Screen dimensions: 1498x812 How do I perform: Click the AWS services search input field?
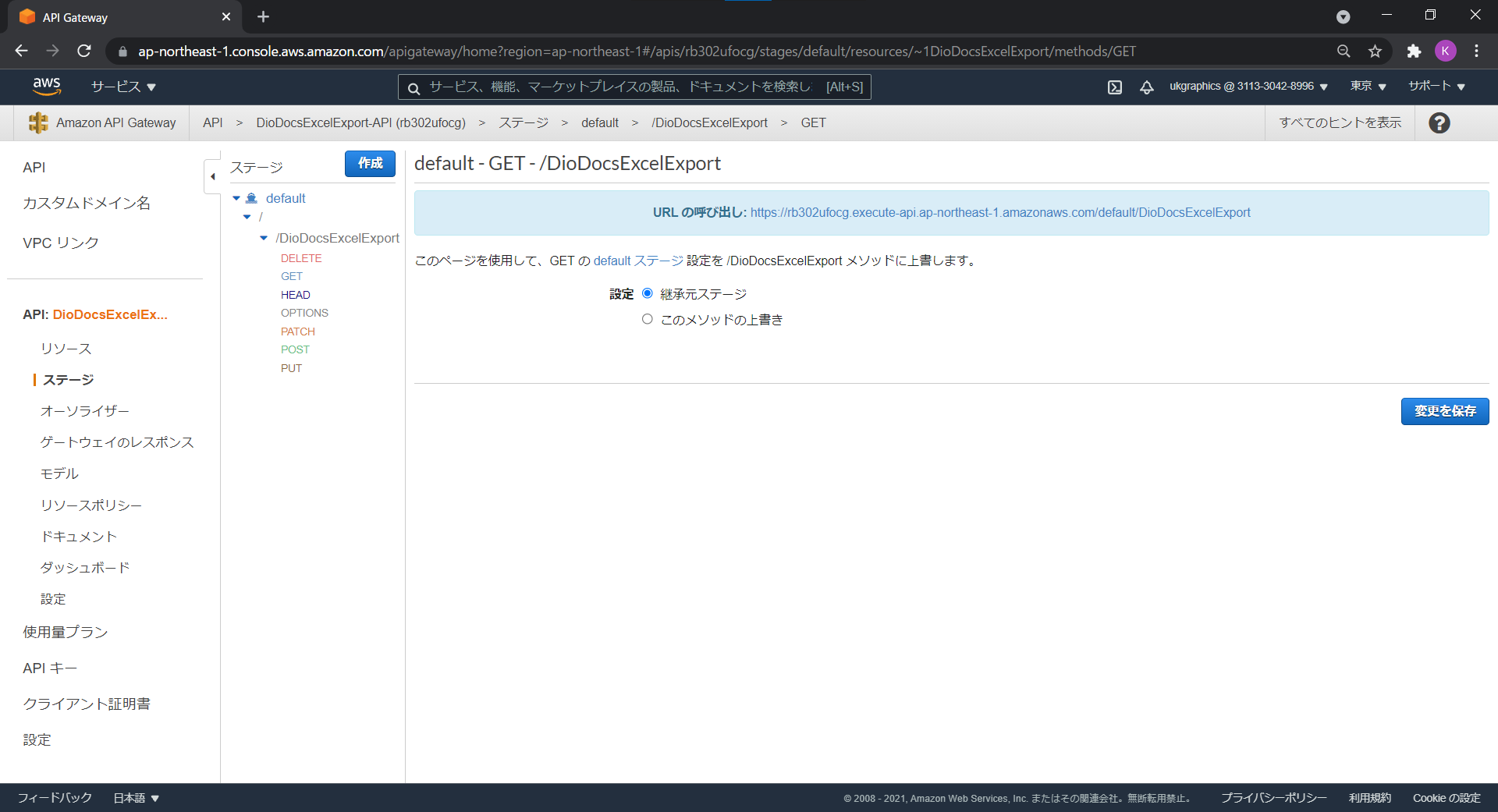634,87
